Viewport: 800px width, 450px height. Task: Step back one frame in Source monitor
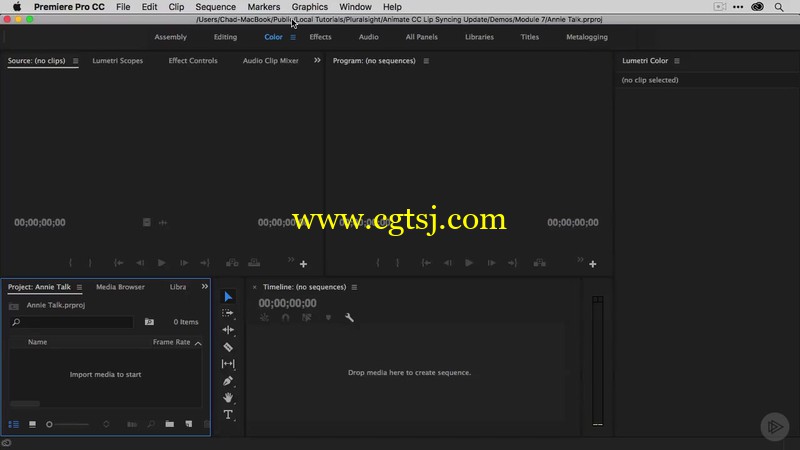point(140,263)
